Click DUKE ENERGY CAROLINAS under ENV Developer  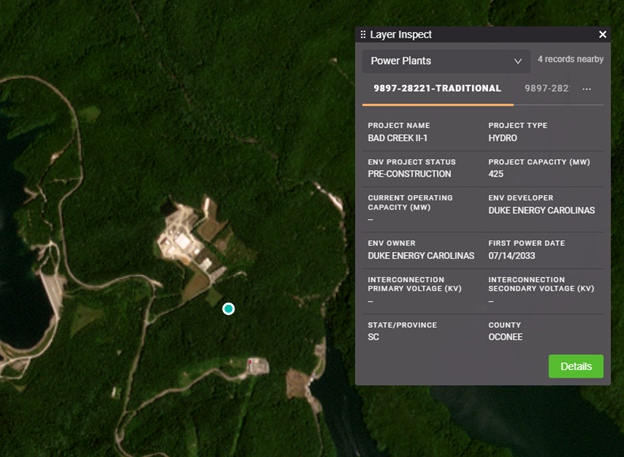pyautogui.click(x=541, y=211)
